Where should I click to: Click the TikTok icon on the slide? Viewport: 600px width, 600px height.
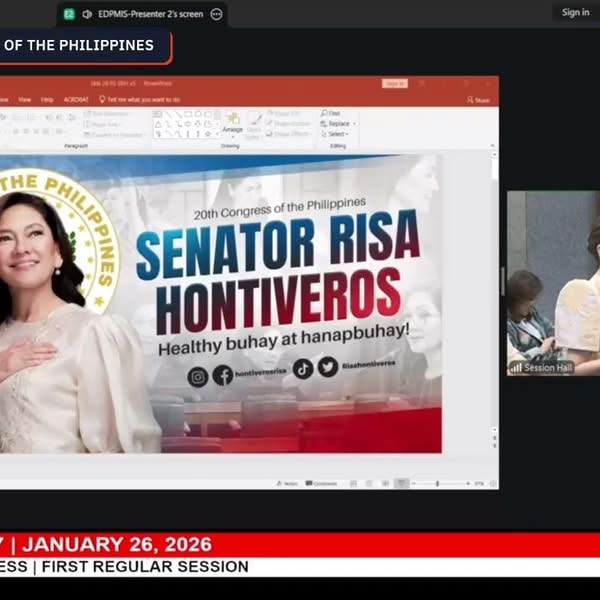tap(303, 368)
